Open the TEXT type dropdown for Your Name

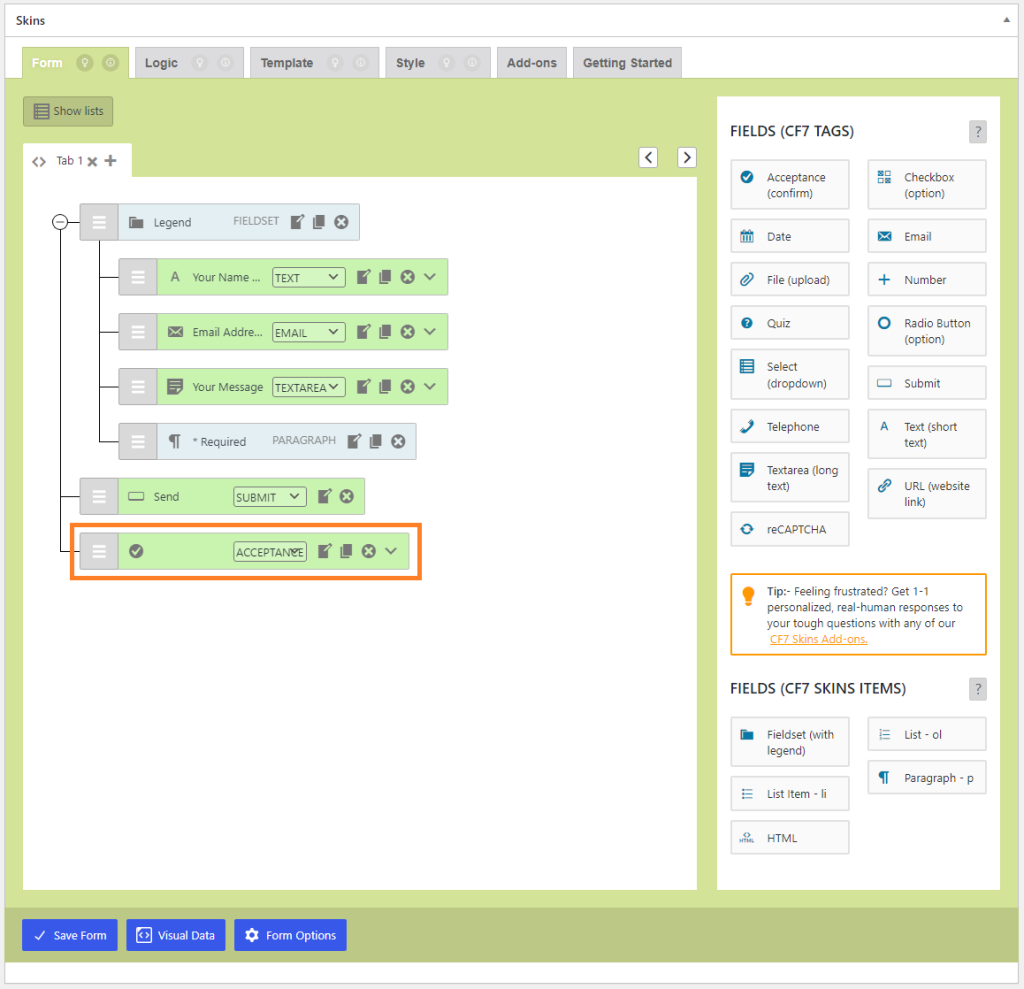[308, 278]
